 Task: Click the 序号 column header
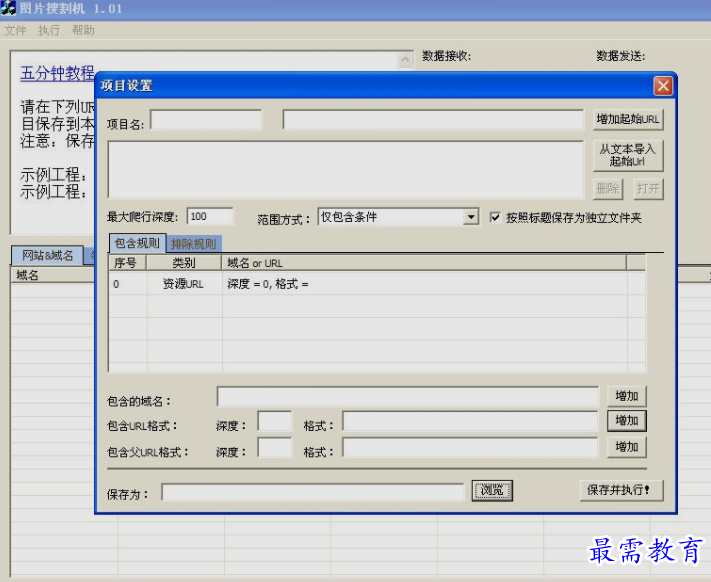pos(127,263)
